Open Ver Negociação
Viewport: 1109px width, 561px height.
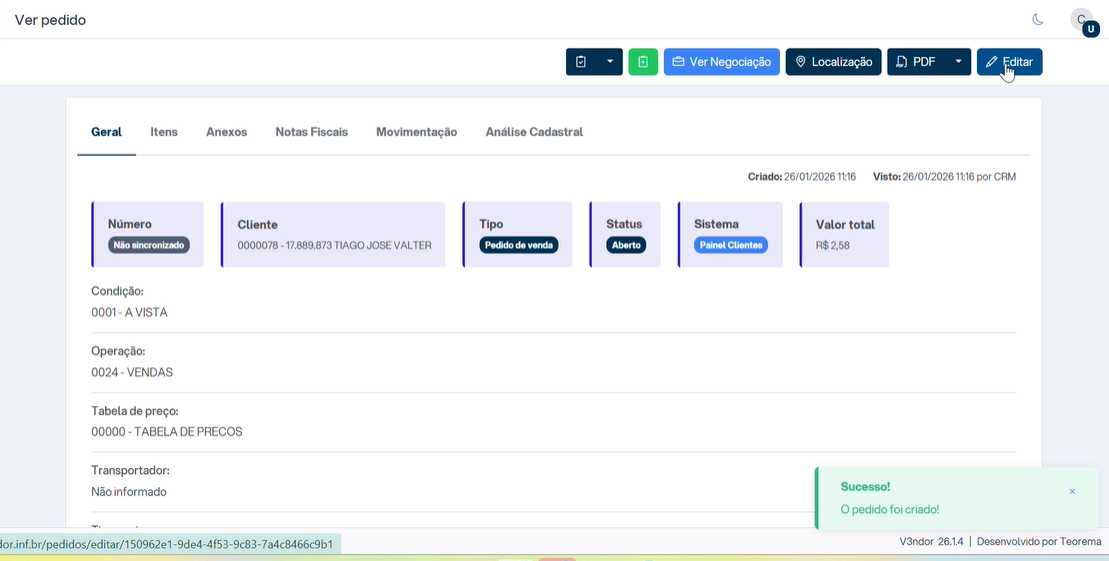(721, 62)
